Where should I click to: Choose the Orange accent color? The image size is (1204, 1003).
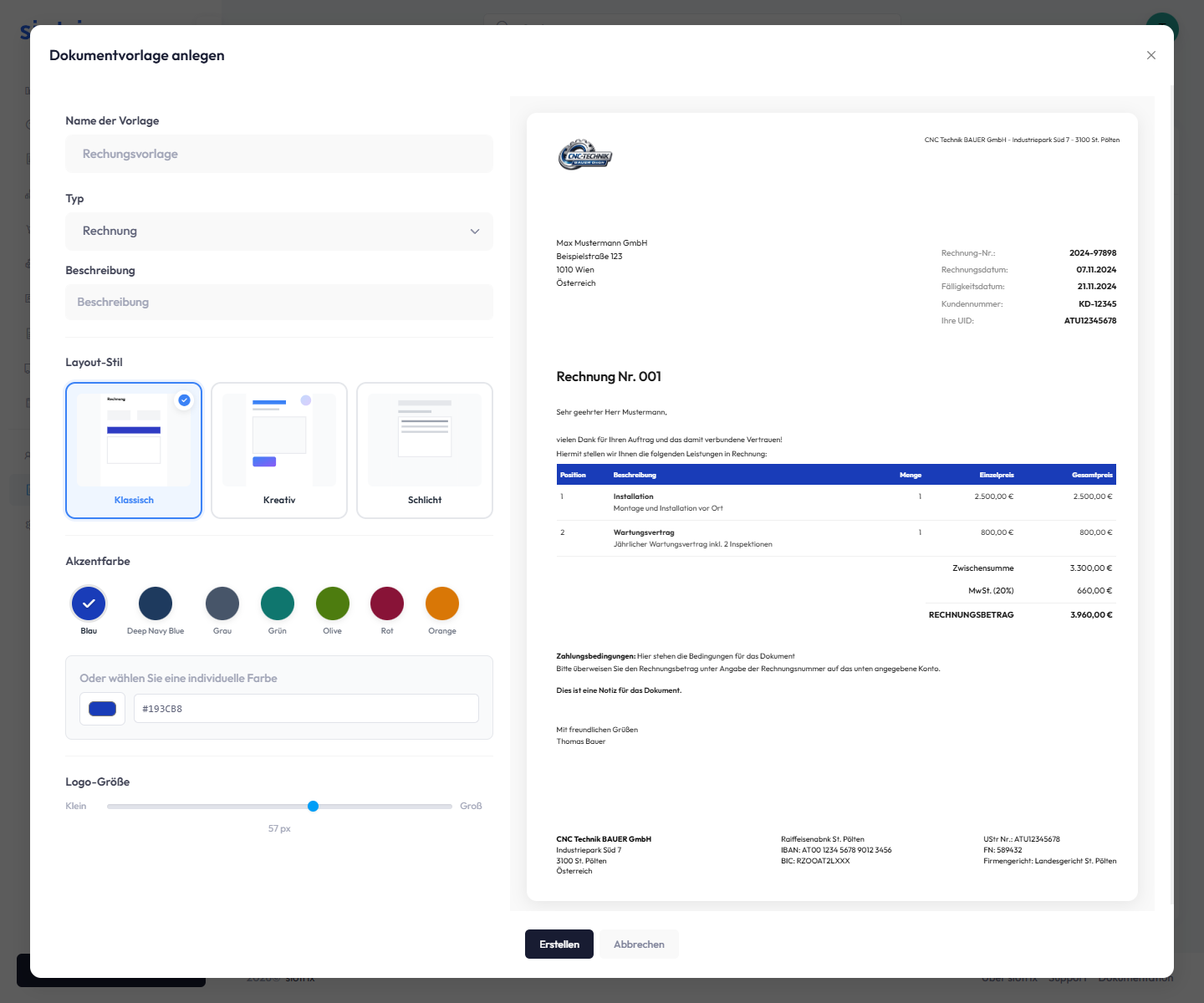442,603
